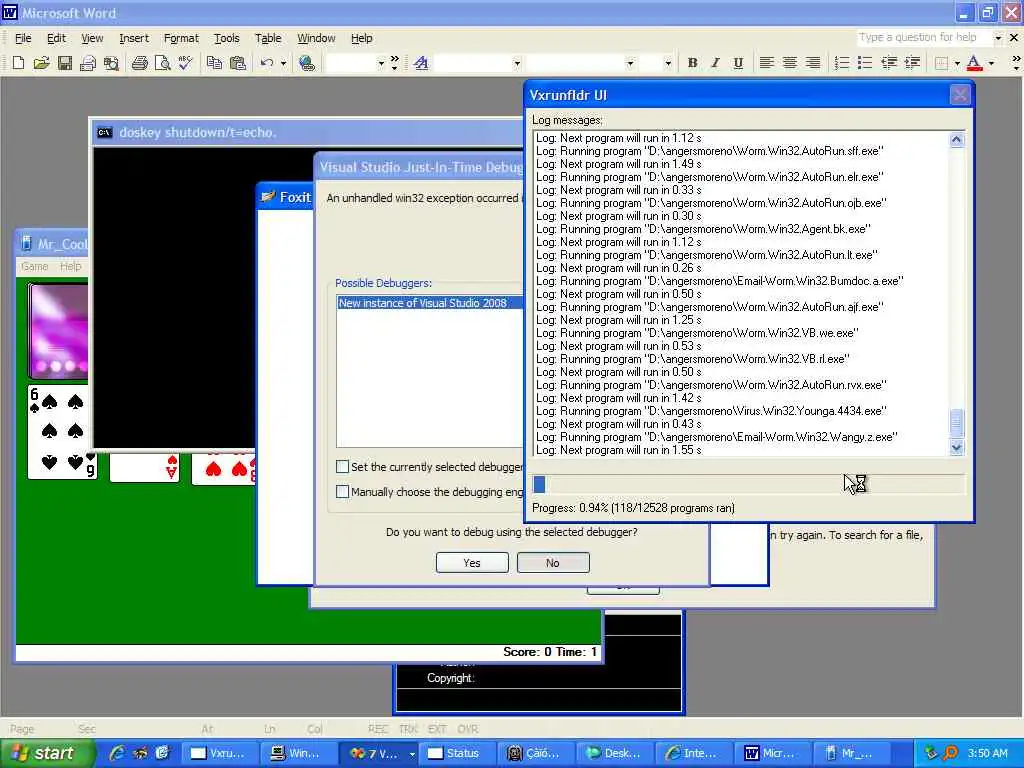This screenshot has width=1024, height=768.
Task: Click the orange search tray icon
Action: (950, 753)
